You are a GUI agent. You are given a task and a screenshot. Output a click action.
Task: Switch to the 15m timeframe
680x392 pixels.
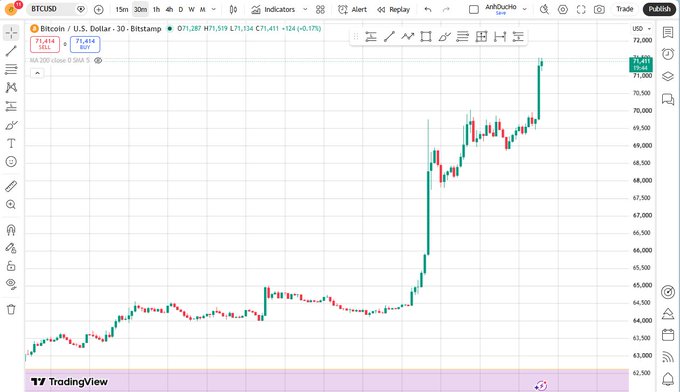(122, 9)
